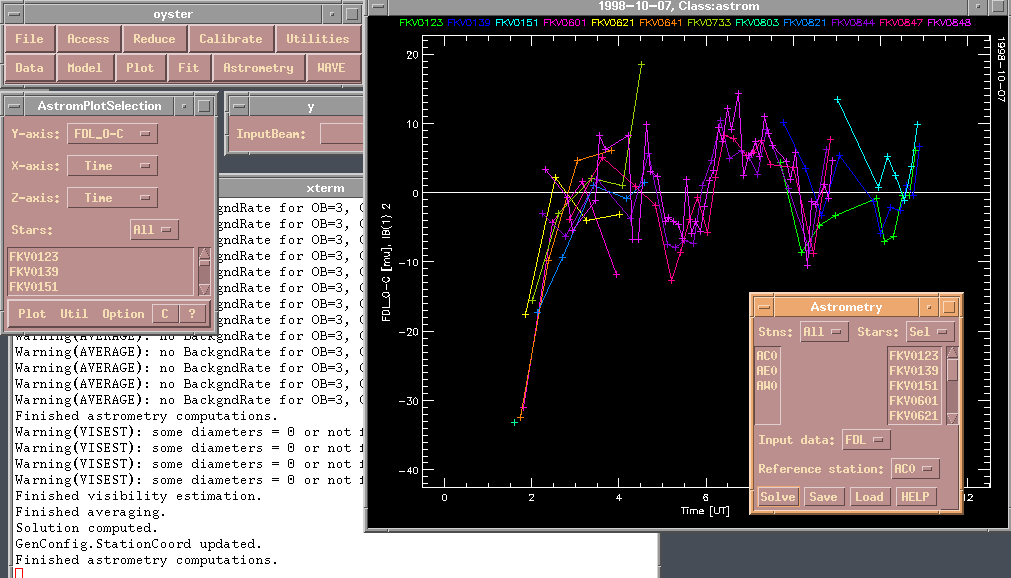Click the Solve button in Astrometry
1011x578 pixels.
point(777,497)
